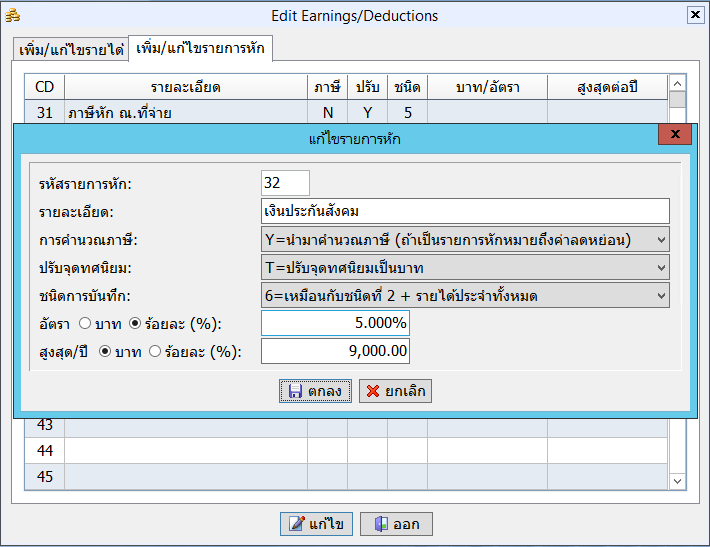710x547 pixels.
Task: Click the application icon in title bar
Action: [x=12, y=16]
